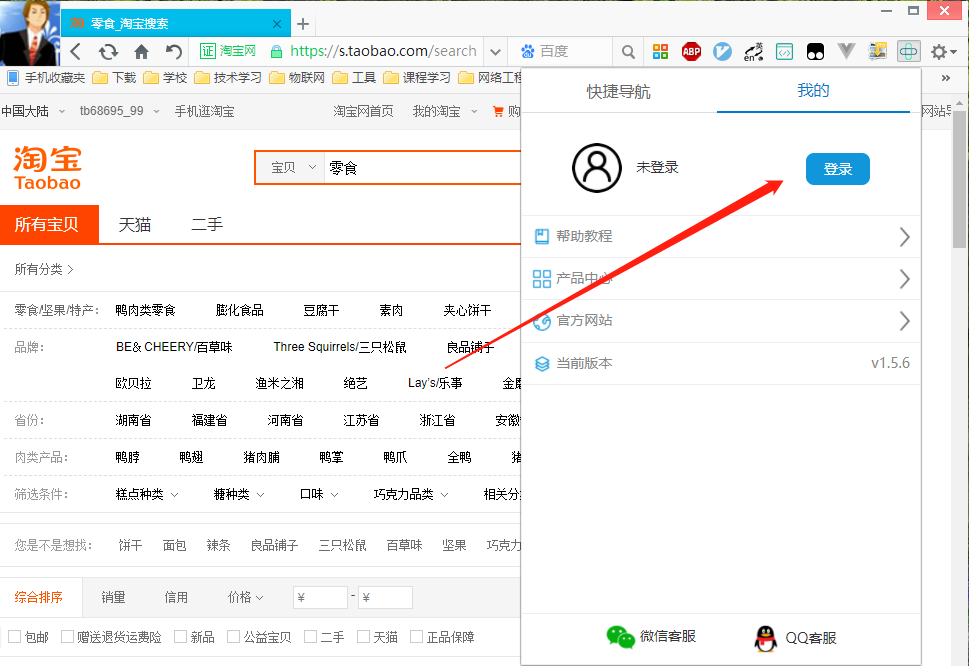Select the 二手 tab
This screenshot has height=666, width=969.
(x=207, y=224)
